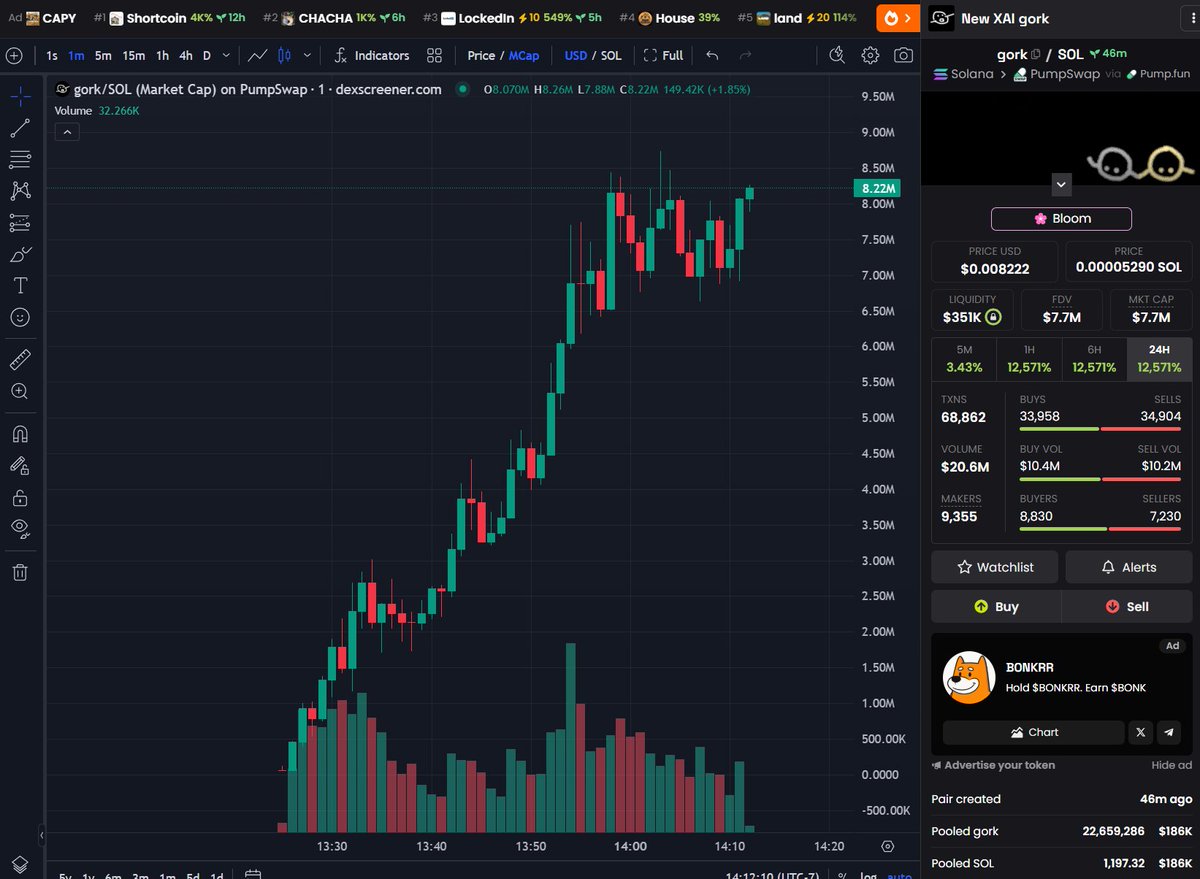Switch chart to Price mode
Viewport: 1200px width, 879px height.
click(x=481, y=55)
